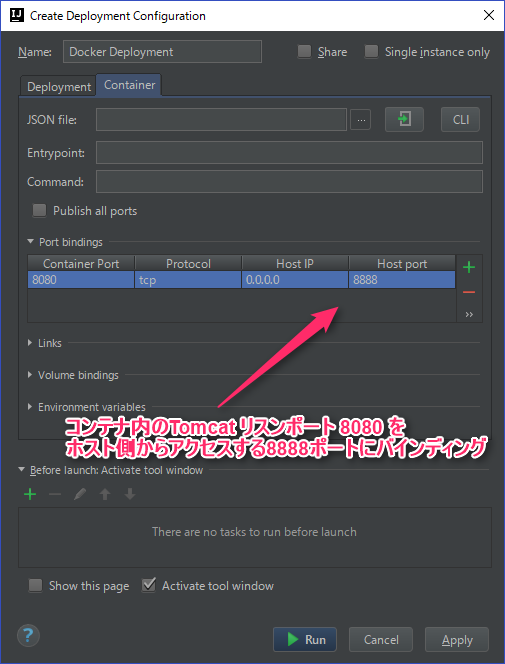505x664 pixels.
Task: Click inside the Entrypoint field
Action: click(289, 152)
